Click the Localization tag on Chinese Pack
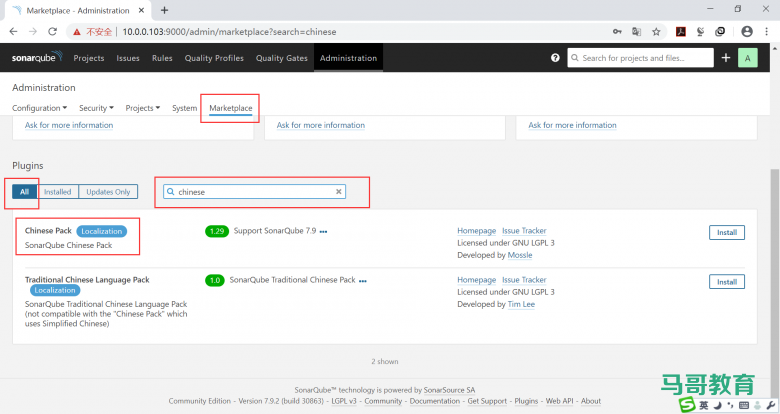The height and width of the screenshot is (414, 780). (101, 231)
